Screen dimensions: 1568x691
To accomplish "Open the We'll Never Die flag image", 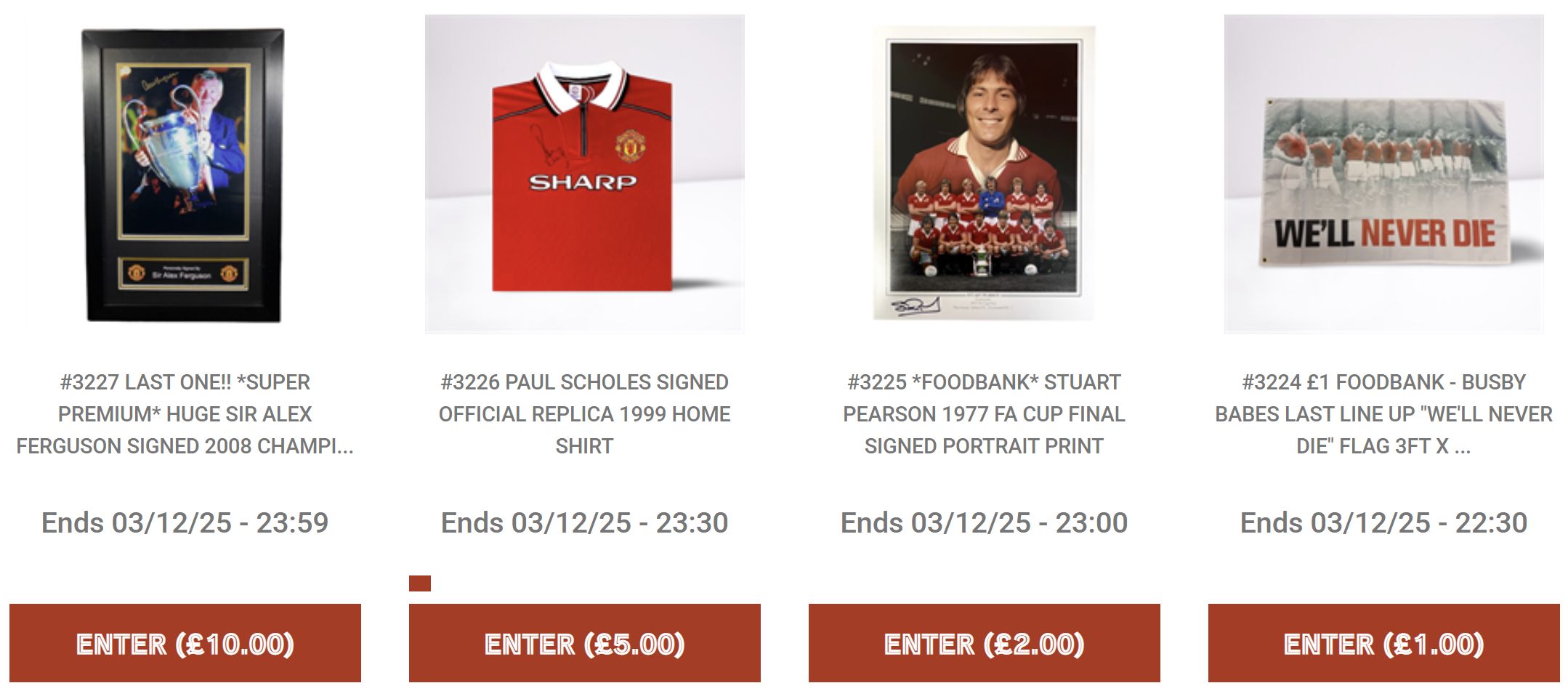I will (x=1383, y=174).
